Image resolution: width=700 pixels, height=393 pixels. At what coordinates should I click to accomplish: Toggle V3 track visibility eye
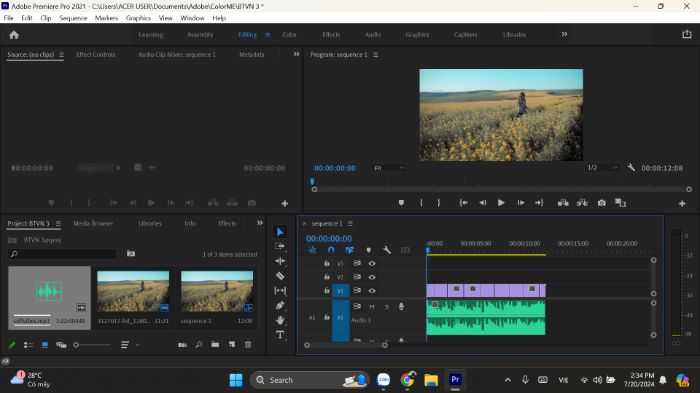pyautogui.click(x=371, y=263)
